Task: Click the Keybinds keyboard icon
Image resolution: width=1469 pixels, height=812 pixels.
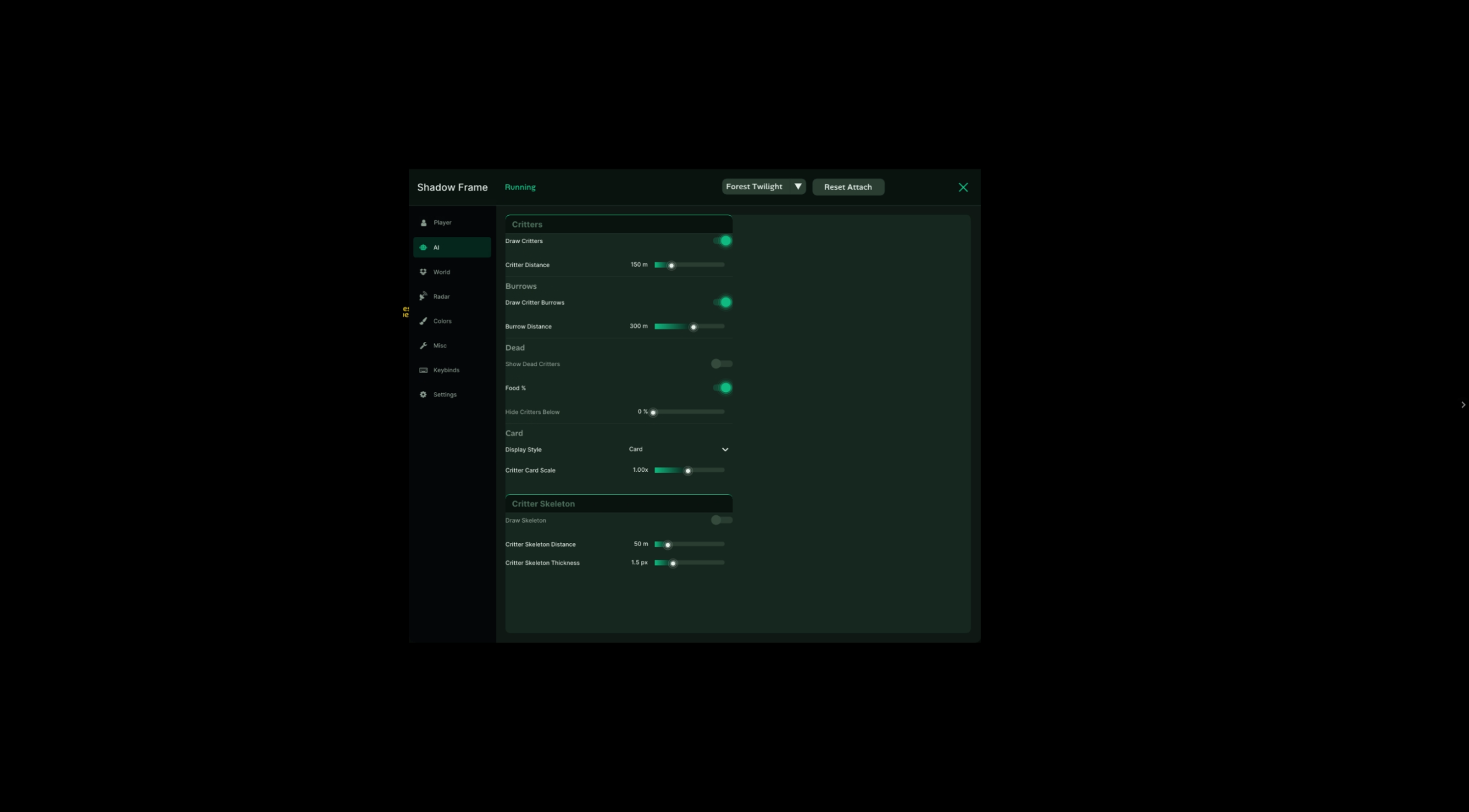Action: point(423,370)
